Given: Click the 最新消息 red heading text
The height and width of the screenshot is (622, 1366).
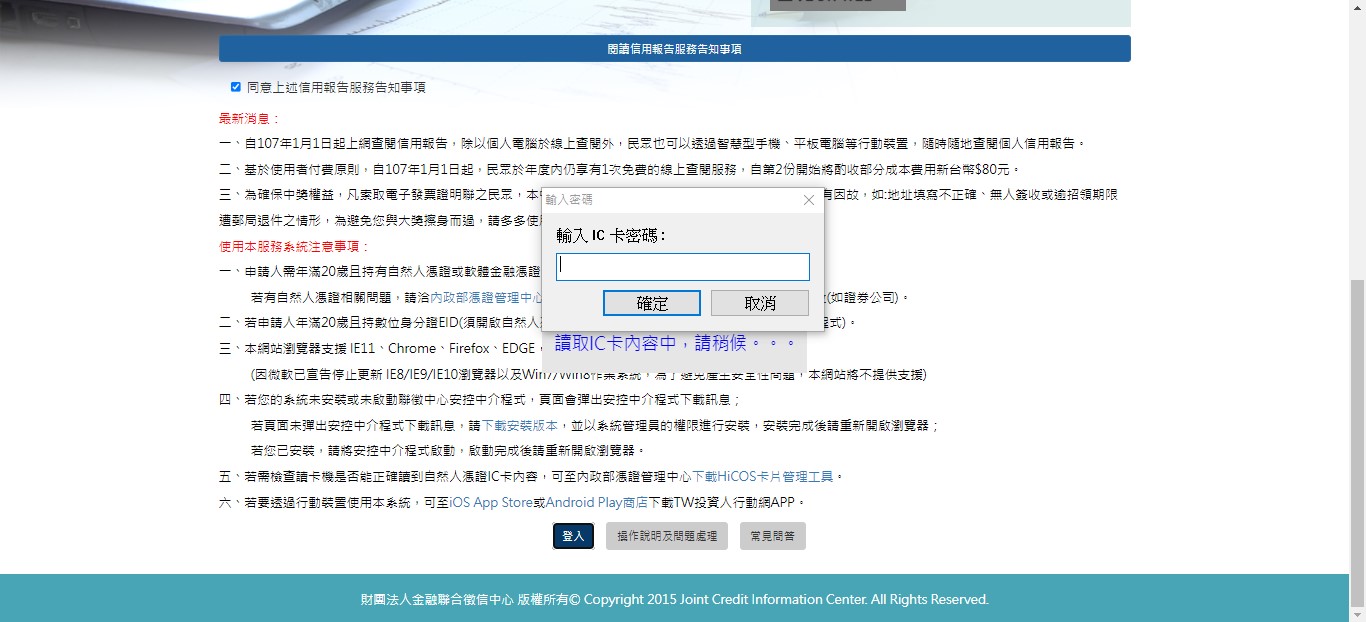Looking at the screenshot, I should coord(250,118).
